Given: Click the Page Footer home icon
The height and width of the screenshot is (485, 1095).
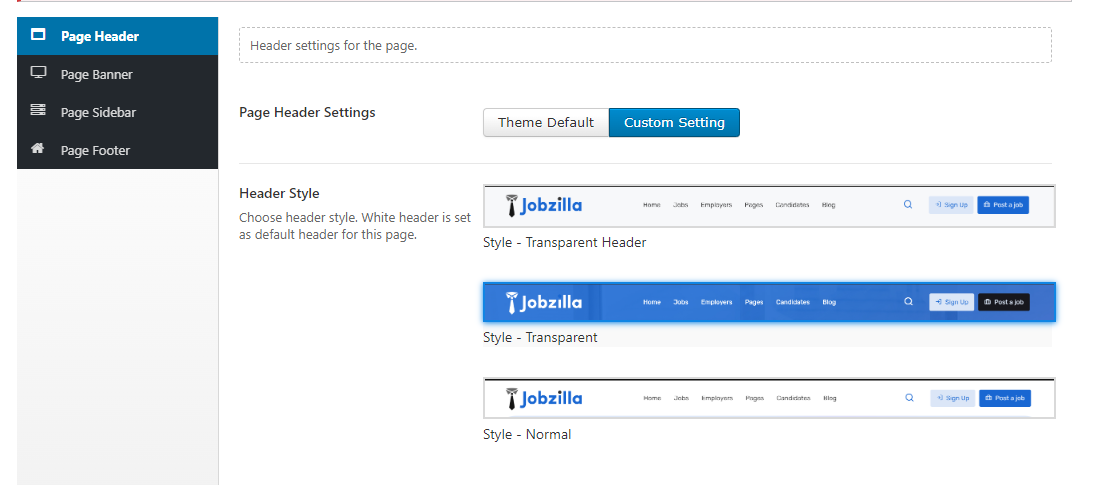Looking at the screenshot, I should pyautogui.click(x=38, y=149).
